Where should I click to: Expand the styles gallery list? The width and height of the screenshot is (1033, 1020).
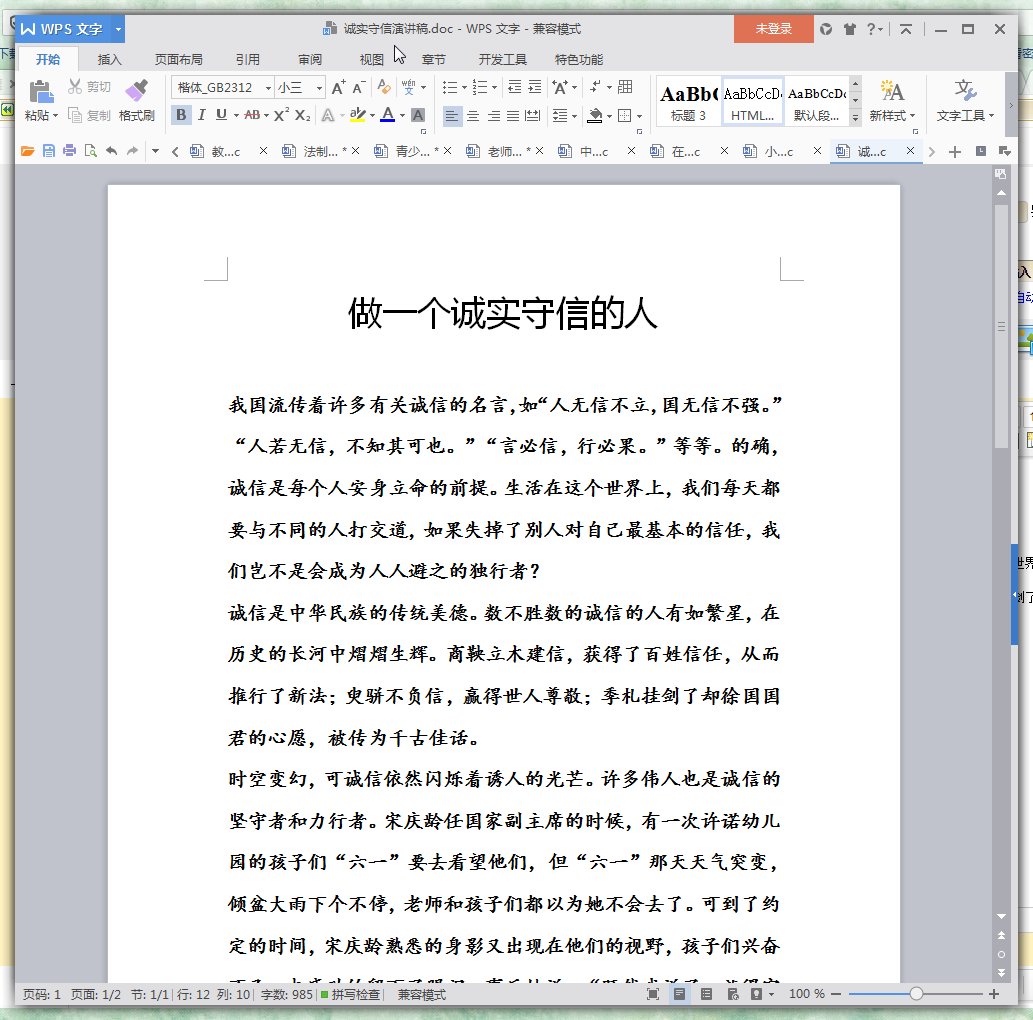(x=855, y=118)
